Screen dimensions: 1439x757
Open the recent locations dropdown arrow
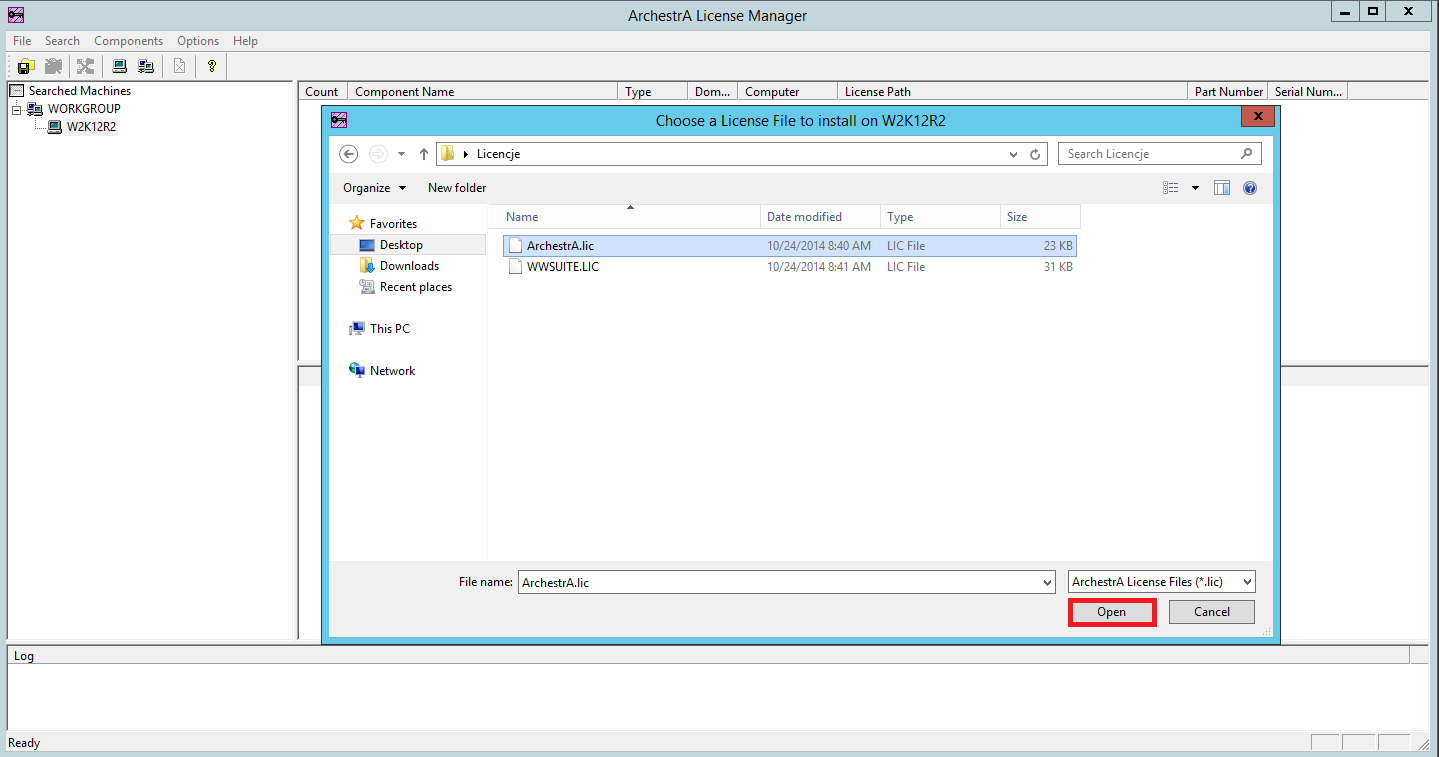[401, 154]
